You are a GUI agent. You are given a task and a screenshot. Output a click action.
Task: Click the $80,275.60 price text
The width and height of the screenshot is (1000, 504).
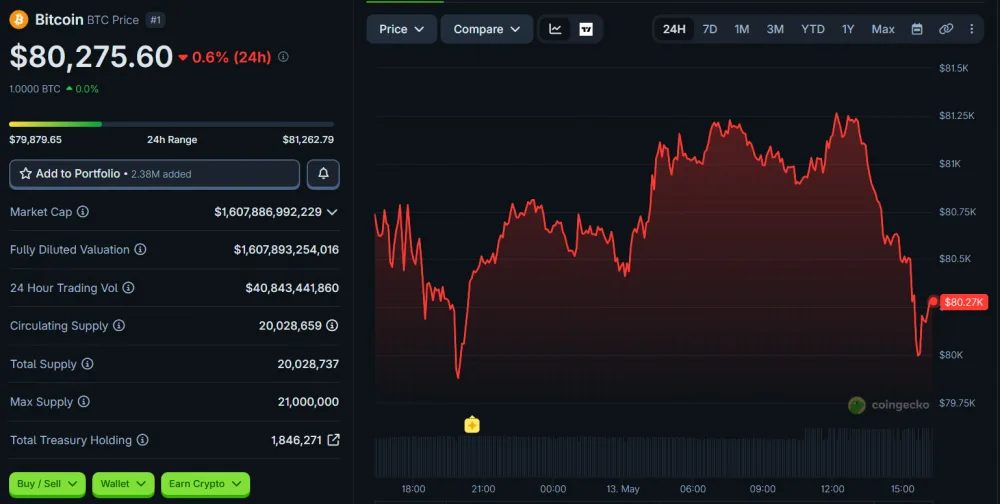[91, 57]
